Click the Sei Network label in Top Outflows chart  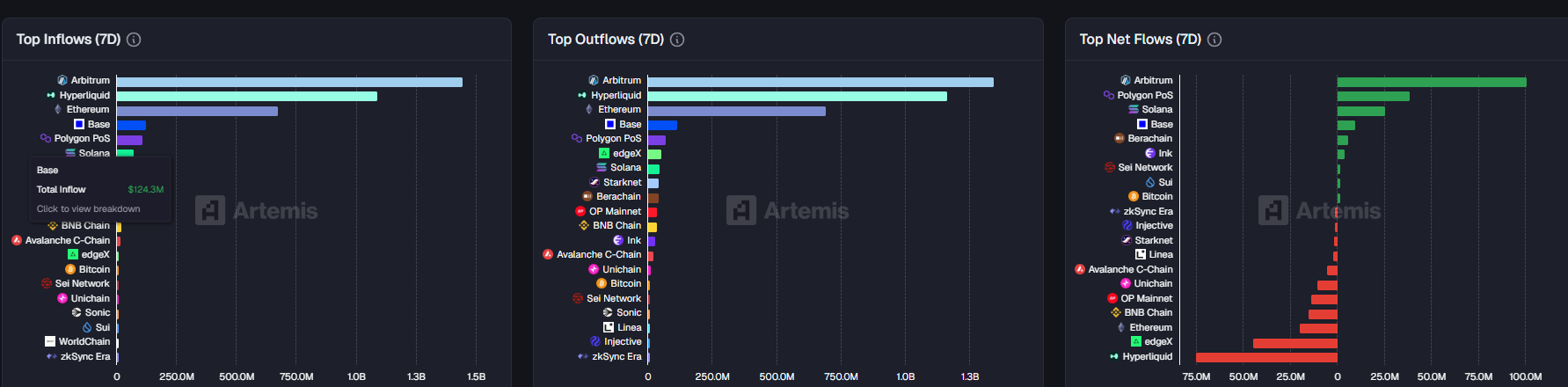pyautogui.click(x=614, y=298)
